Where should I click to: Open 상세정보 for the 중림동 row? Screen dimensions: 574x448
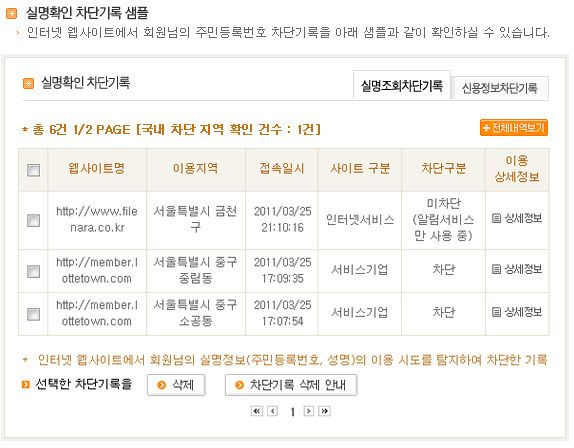coord(517,269)
